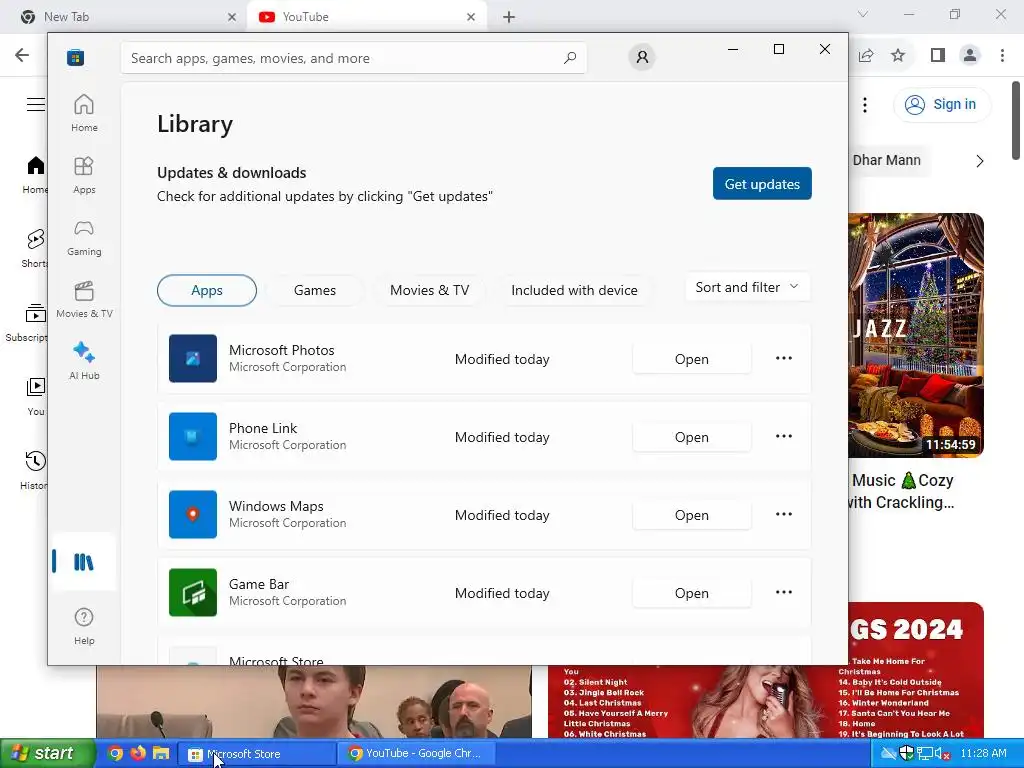Open a new Chrome tab with plus
The height and width of the screenshot is (768, 1024).
click(509, 17)
